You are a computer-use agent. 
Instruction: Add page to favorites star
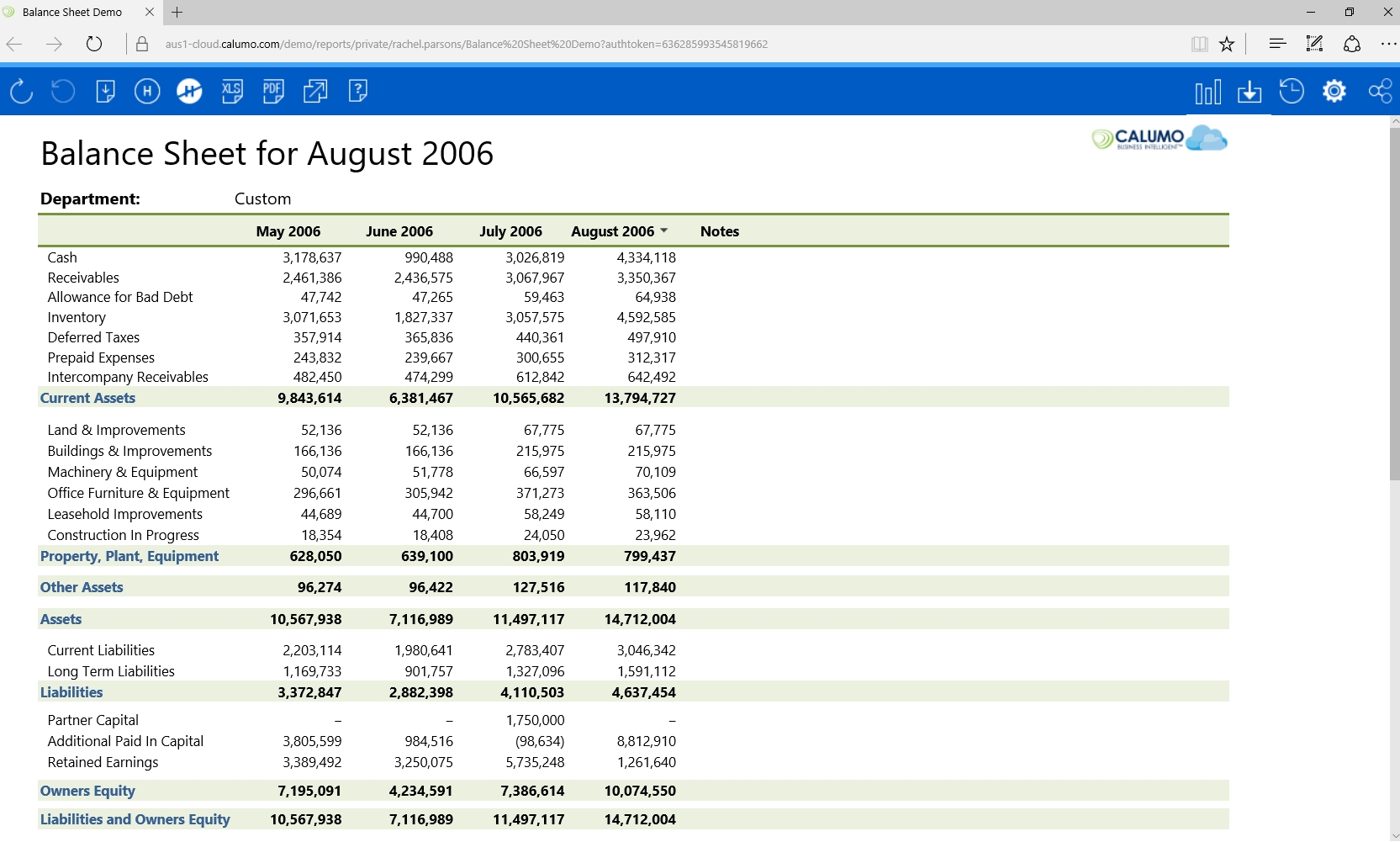pyautogui.click(x=1227, y=44)
